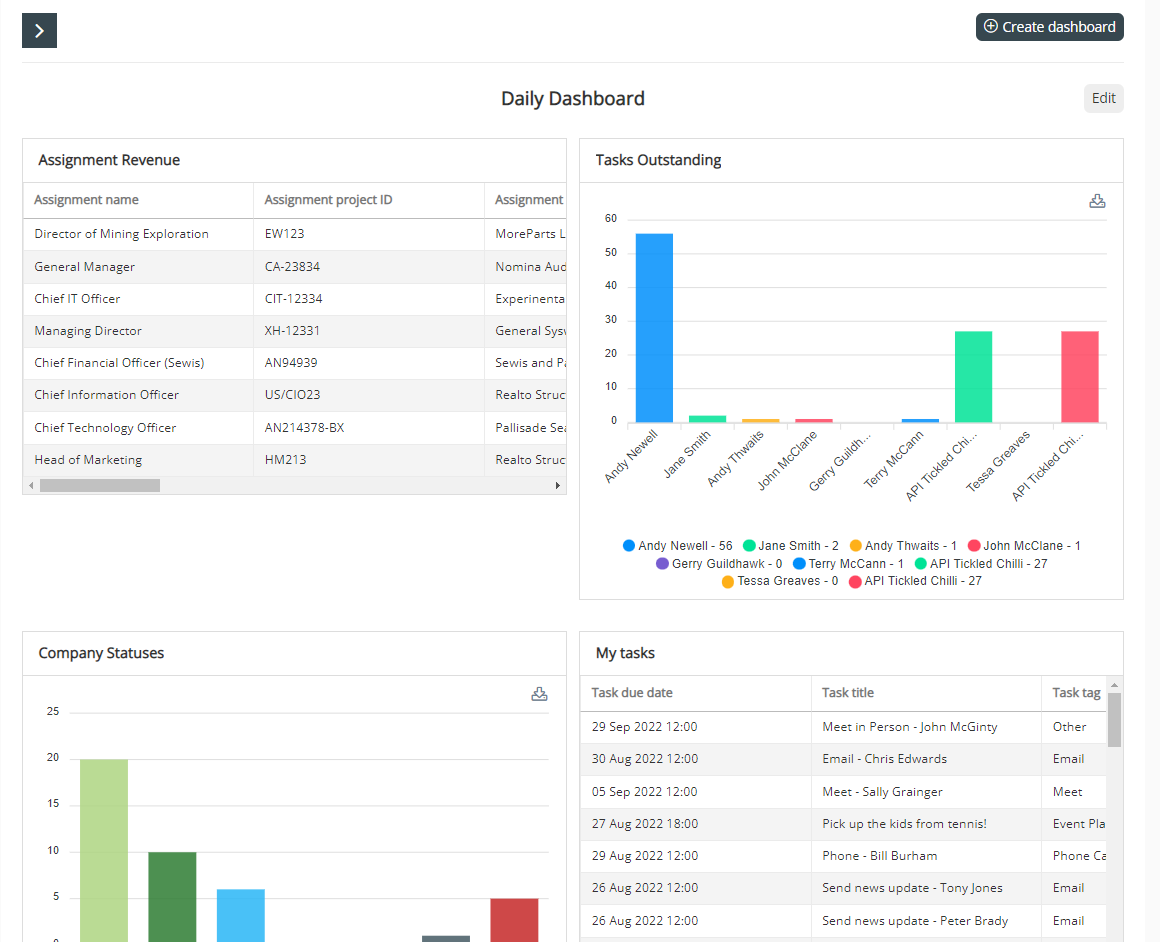Select the Director of Mining Exploration row
1160x942 pixels.
(x=294, y=234)
